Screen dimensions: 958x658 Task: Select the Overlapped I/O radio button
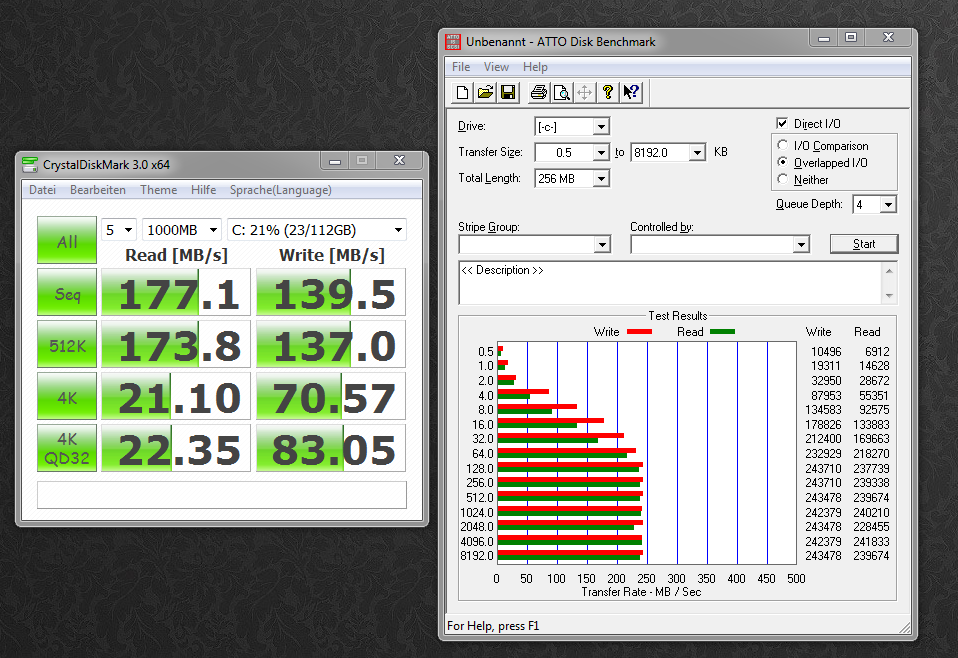point(782,163)
